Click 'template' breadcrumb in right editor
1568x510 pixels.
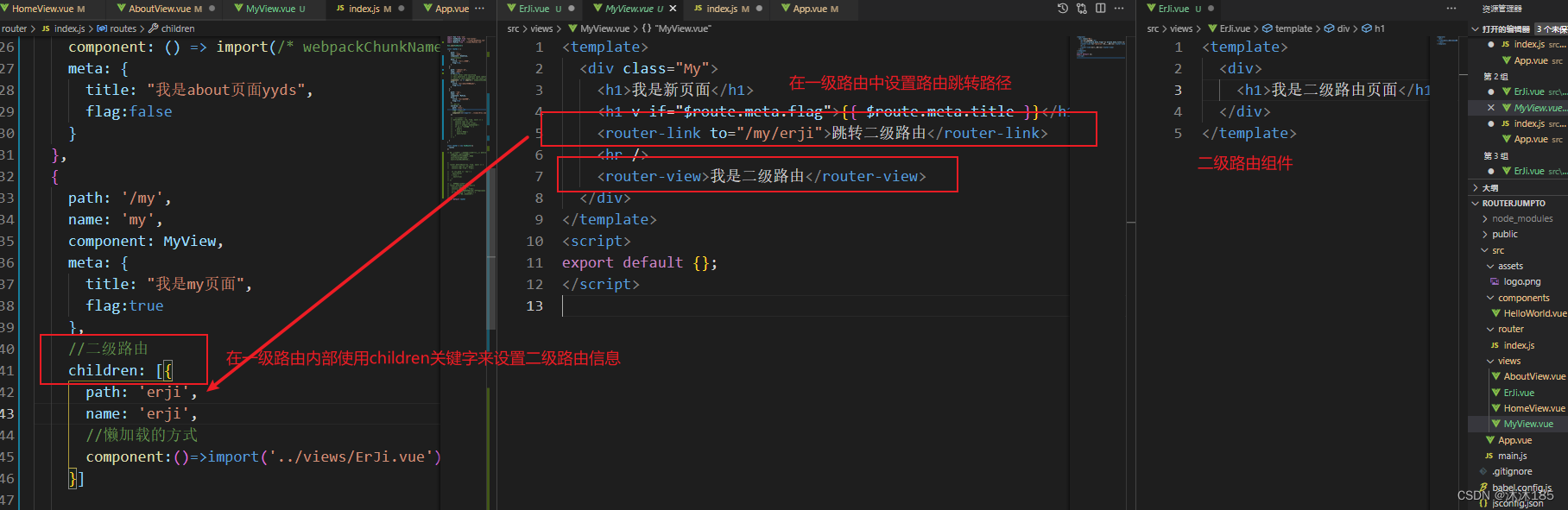pyautogui.click(x=1287, y=28)
